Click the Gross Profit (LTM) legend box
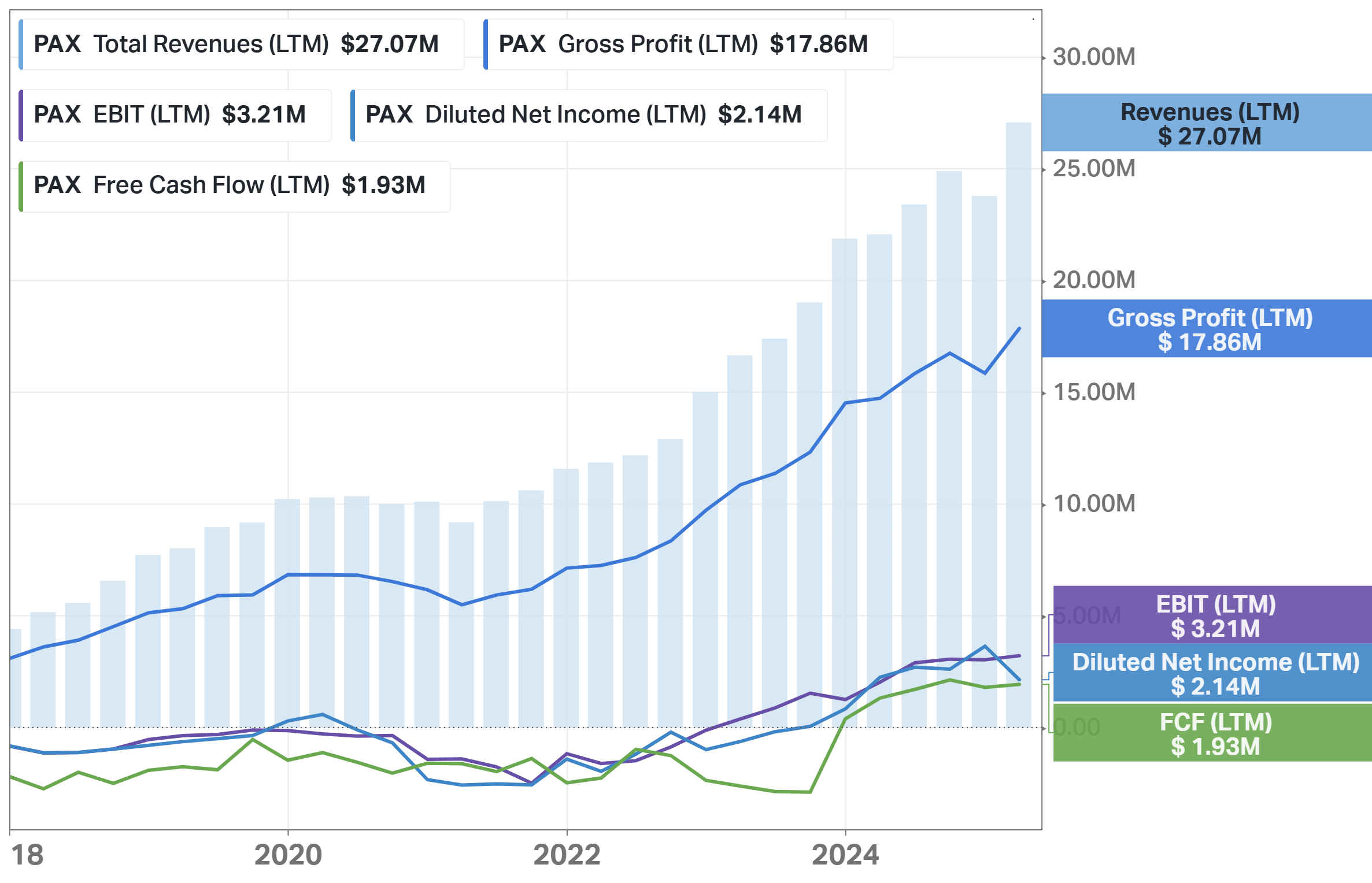 click(688, 44)
